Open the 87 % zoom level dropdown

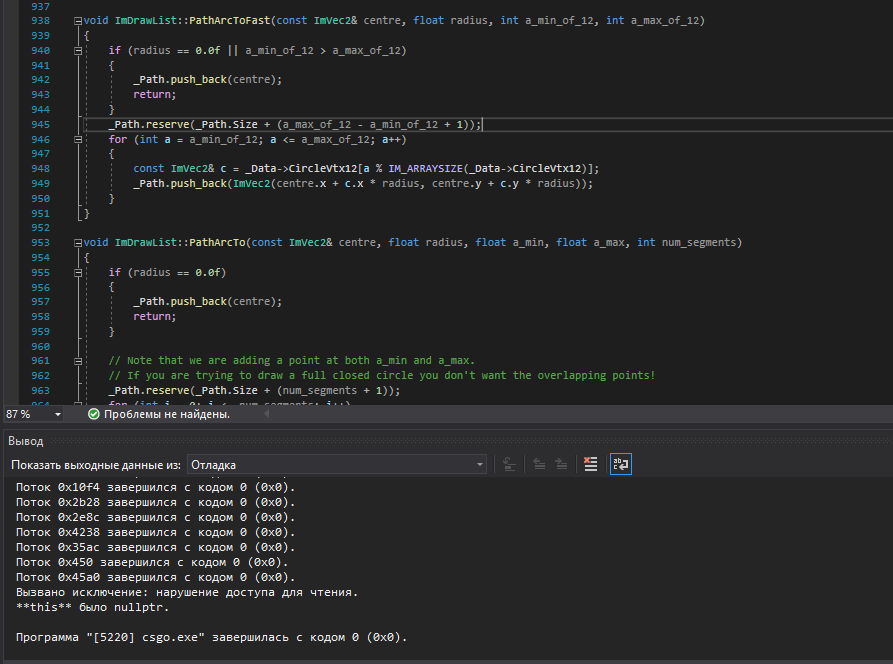click(x=34, y=414)
